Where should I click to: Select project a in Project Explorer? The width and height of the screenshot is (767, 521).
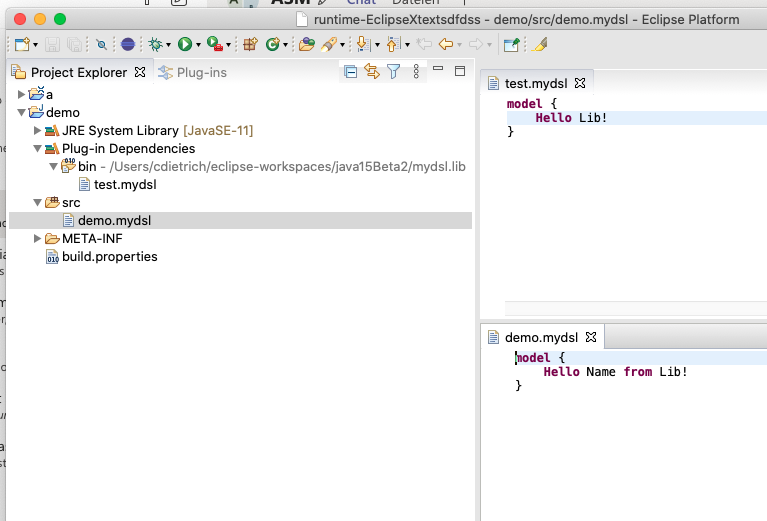[49, 94]
